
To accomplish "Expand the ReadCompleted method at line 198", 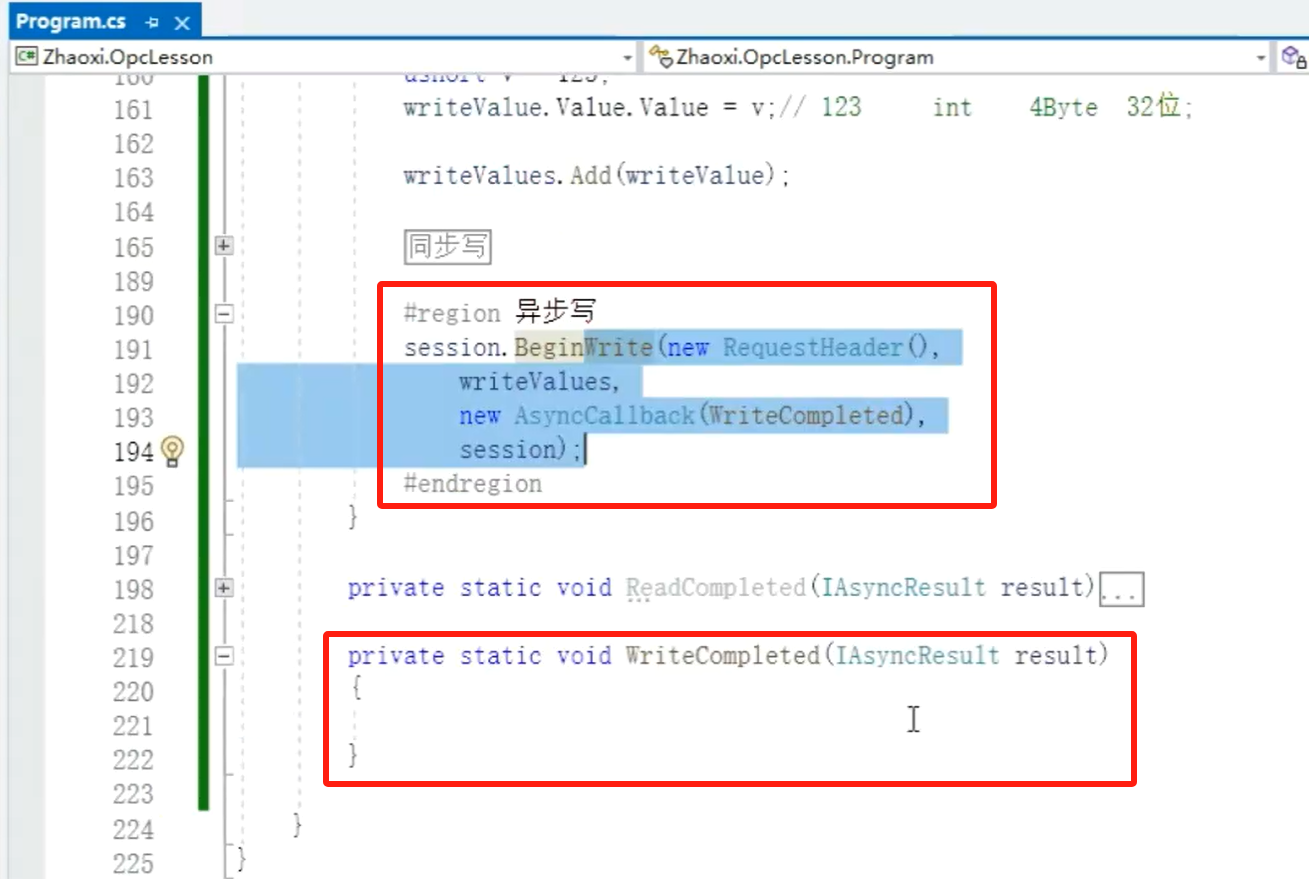I will point(224,588).
